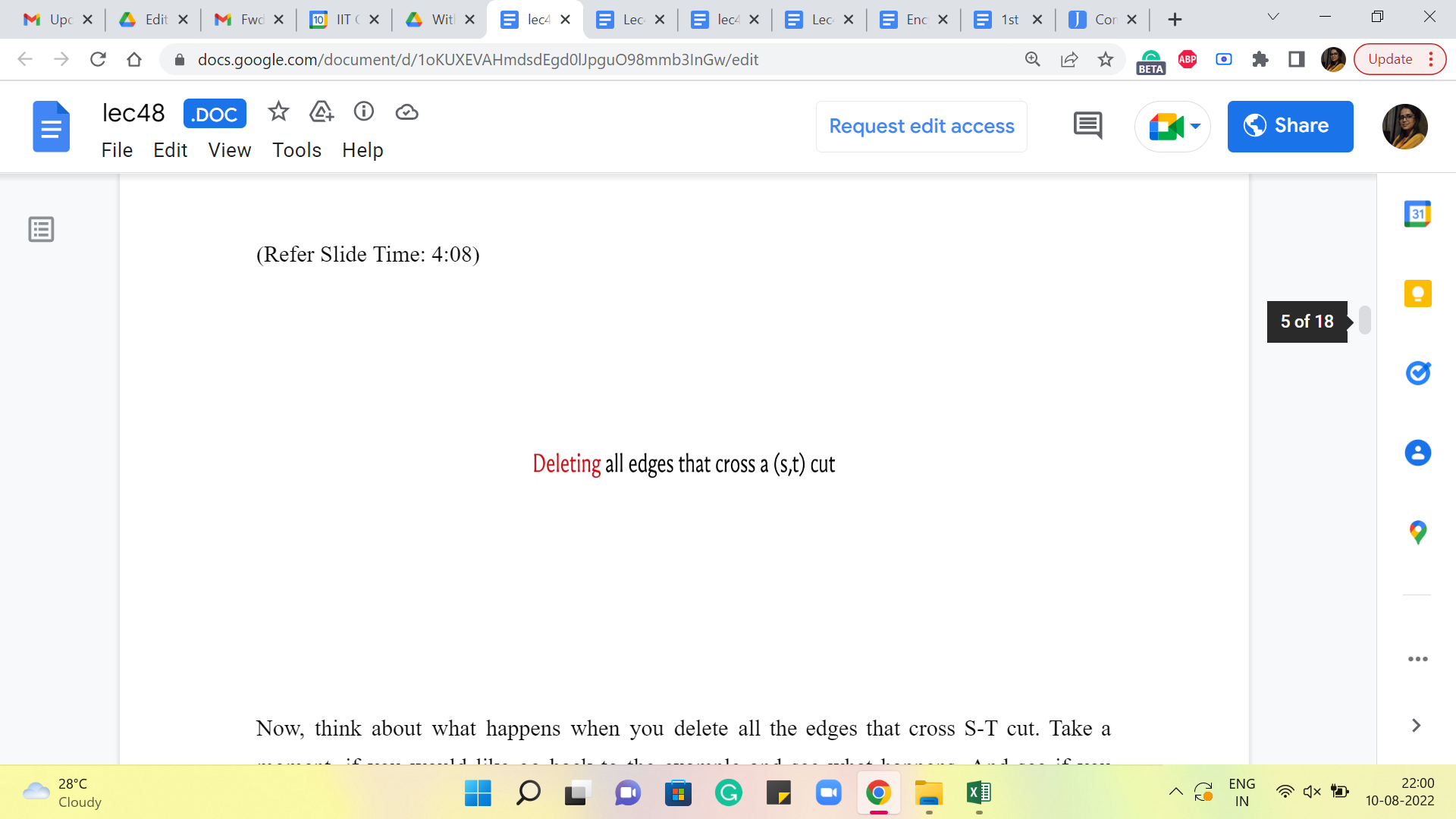Open the tab search dropdown arrow

(x=1273, y=17)
